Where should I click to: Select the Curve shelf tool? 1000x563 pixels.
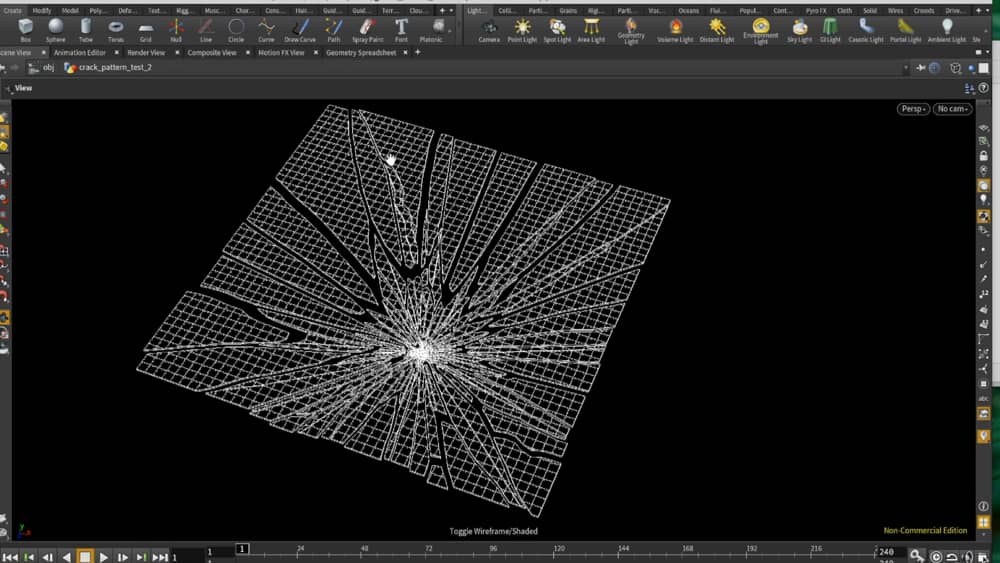pos(266,30)
